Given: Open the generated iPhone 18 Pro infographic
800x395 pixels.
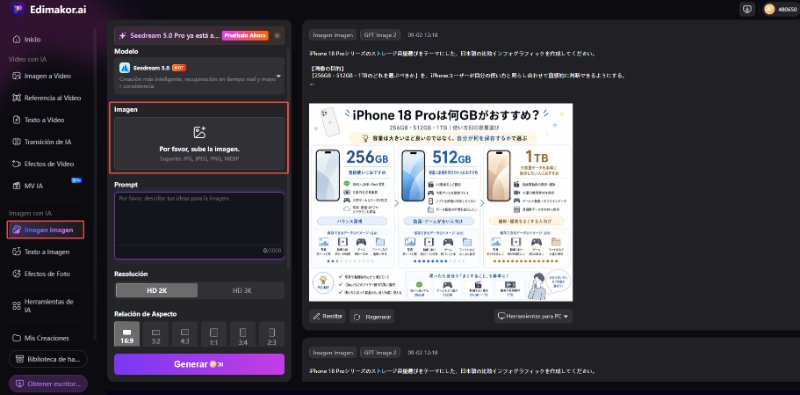Looking at the screenshot, I should [441, 202].
